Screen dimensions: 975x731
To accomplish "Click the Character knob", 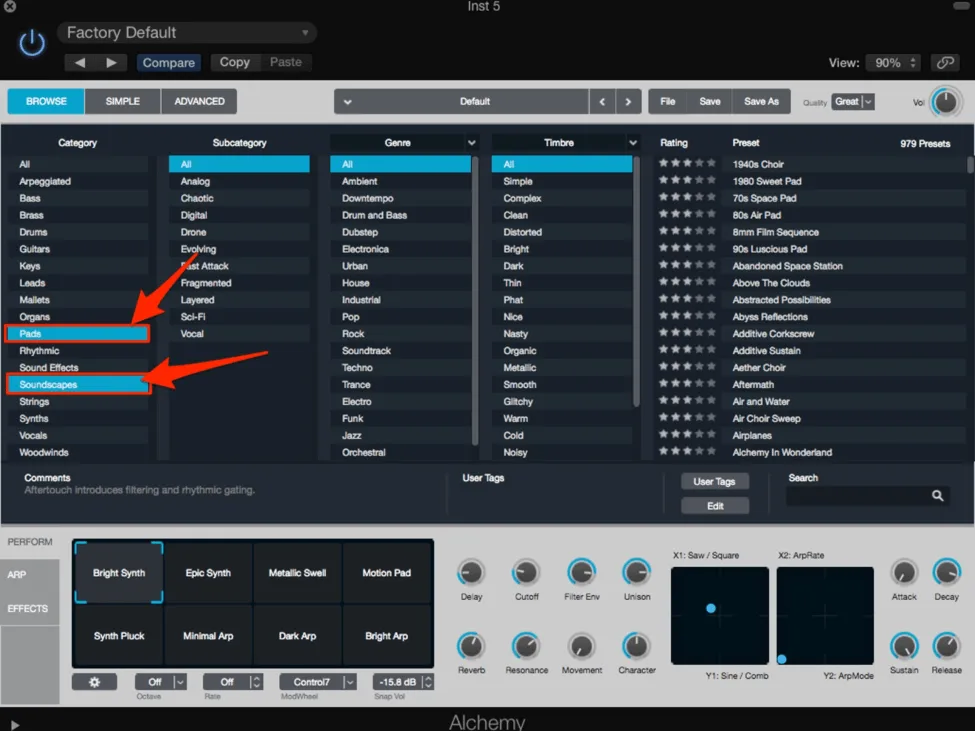I will (637, 646).
